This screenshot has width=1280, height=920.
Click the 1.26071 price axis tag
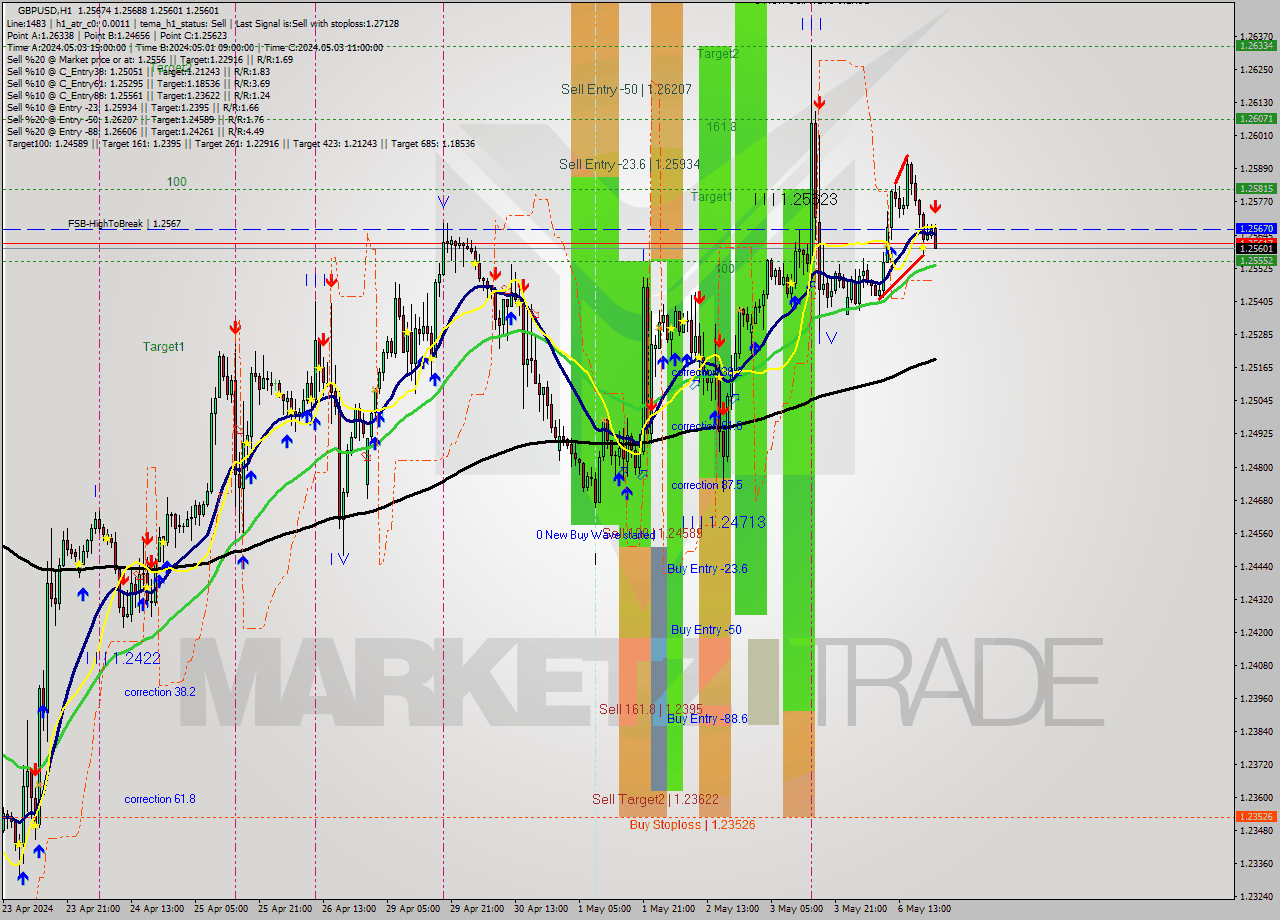(x=1256, y=118)
